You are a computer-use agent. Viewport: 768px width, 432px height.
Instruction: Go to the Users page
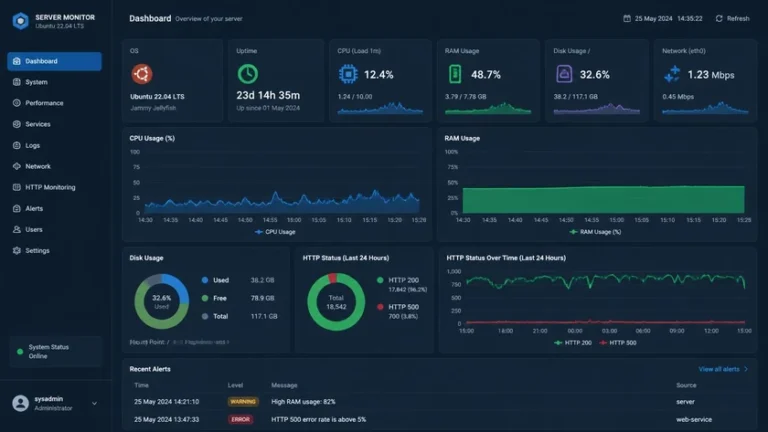point(54,230)
